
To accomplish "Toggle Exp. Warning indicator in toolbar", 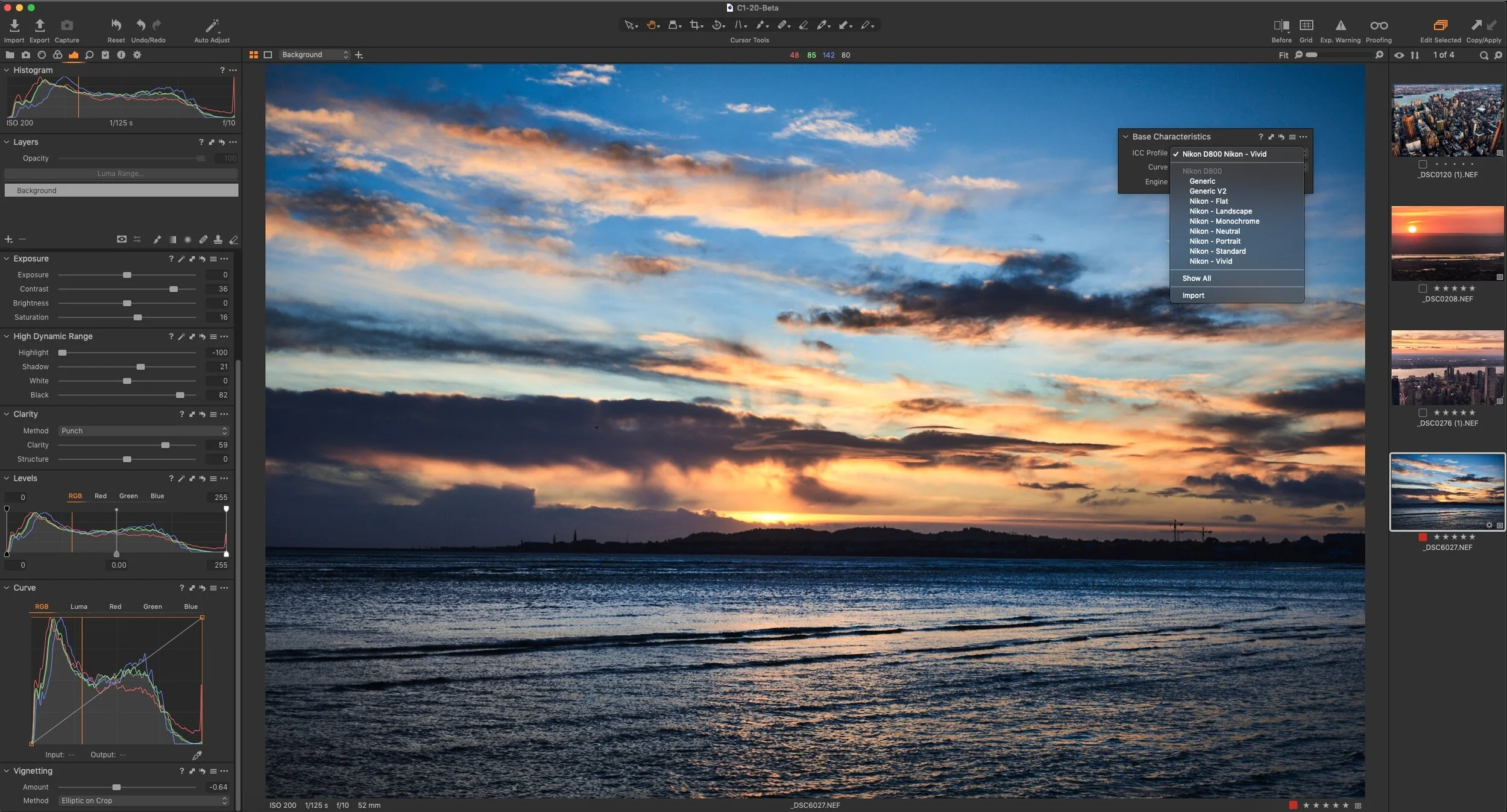I will click(x=1338, y=24).
